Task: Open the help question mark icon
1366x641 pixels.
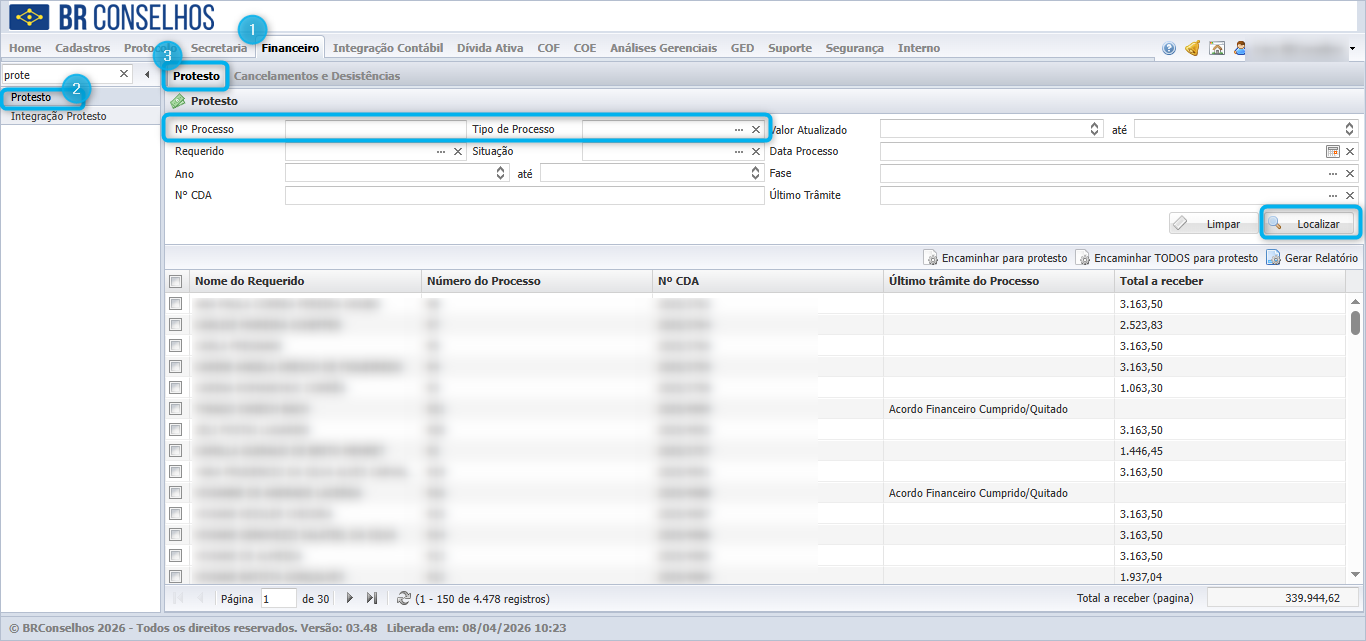Action: pos(1169,48)
